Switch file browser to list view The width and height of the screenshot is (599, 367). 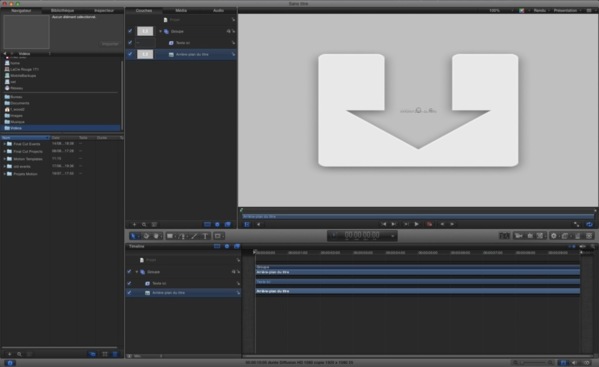(x=115, y=354)
